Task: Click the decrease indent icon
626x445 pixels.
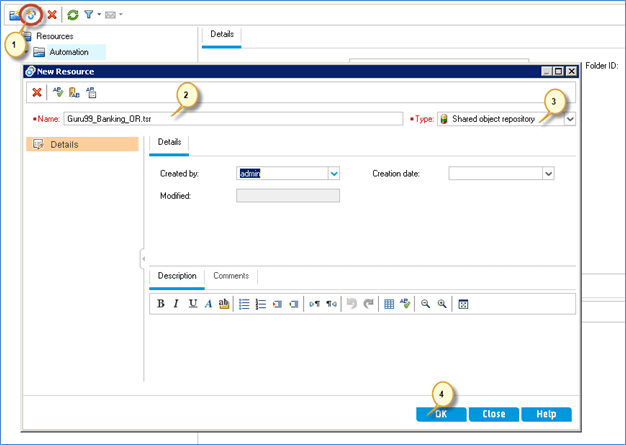Action: [293, 304]
